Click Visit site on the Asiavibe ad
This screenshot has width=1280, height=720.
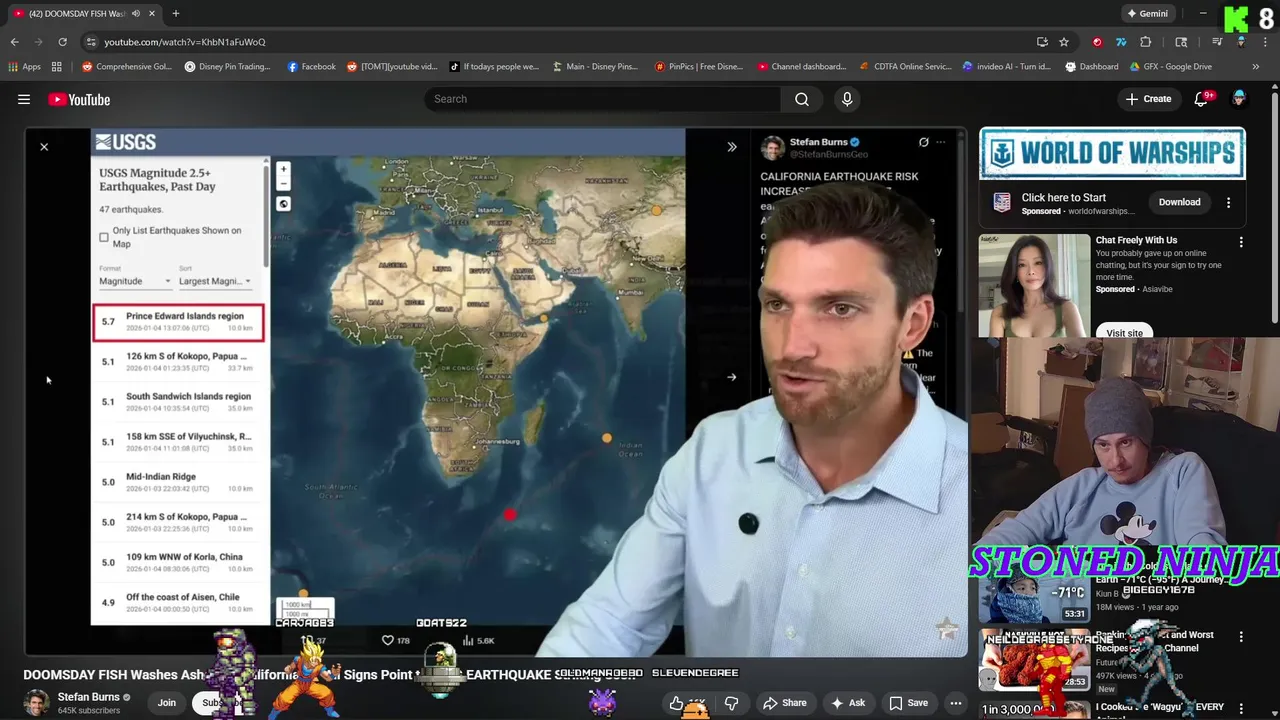coord(1124,332)
